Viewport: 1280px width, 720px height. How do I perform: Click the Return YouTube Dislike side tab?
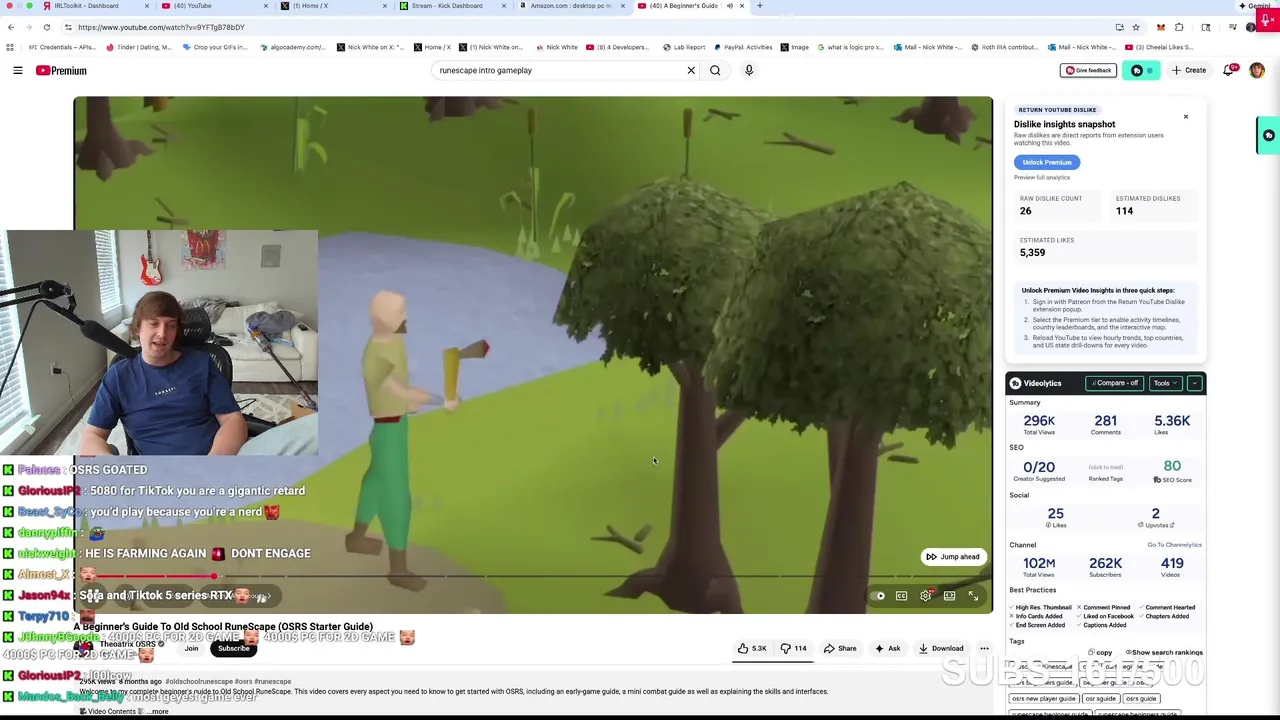point(1268,135)
